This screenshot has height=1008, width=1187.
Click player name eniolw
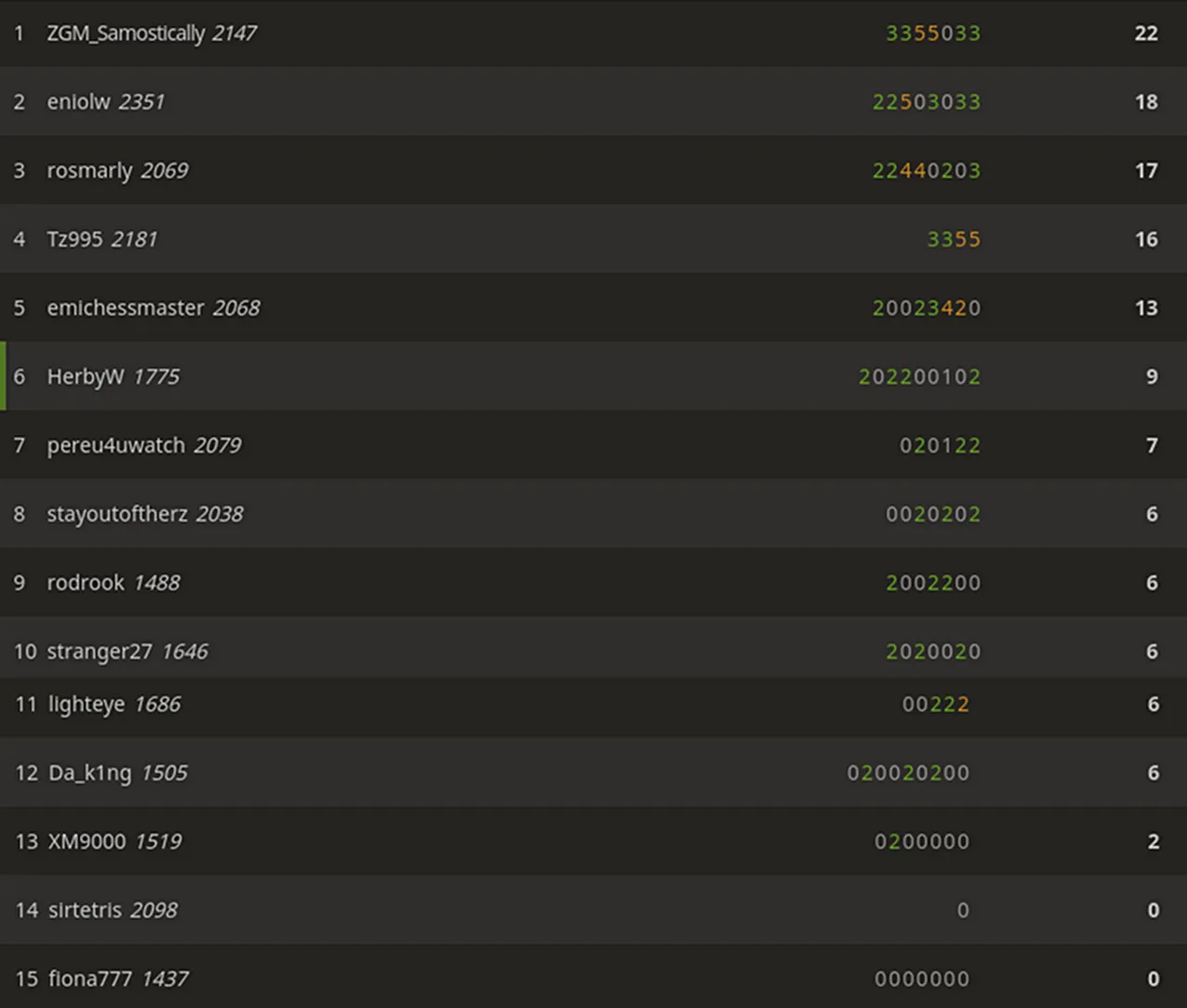(x=79, y=102)
